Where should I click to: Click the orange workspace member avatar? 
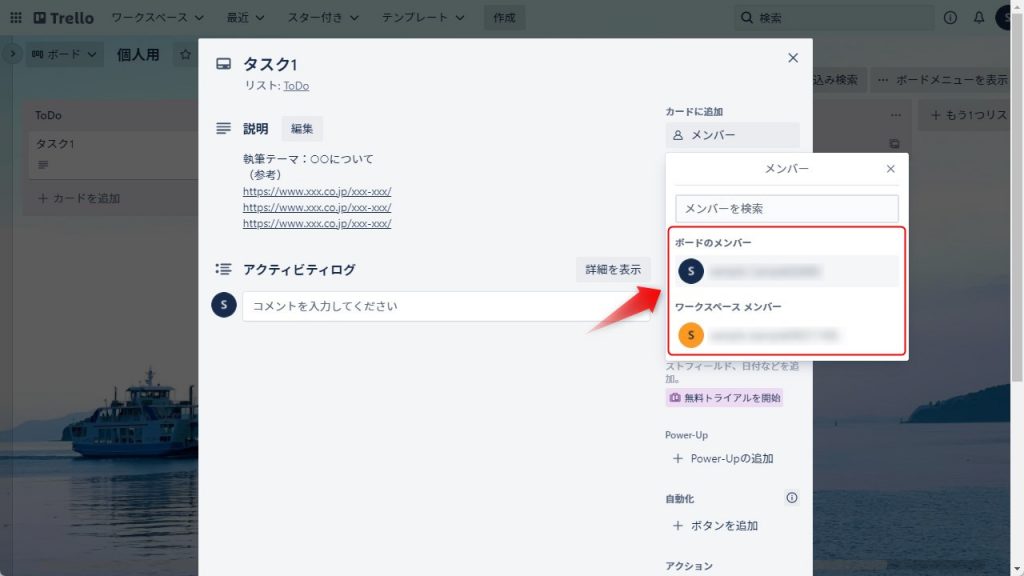tap(691, 335)
